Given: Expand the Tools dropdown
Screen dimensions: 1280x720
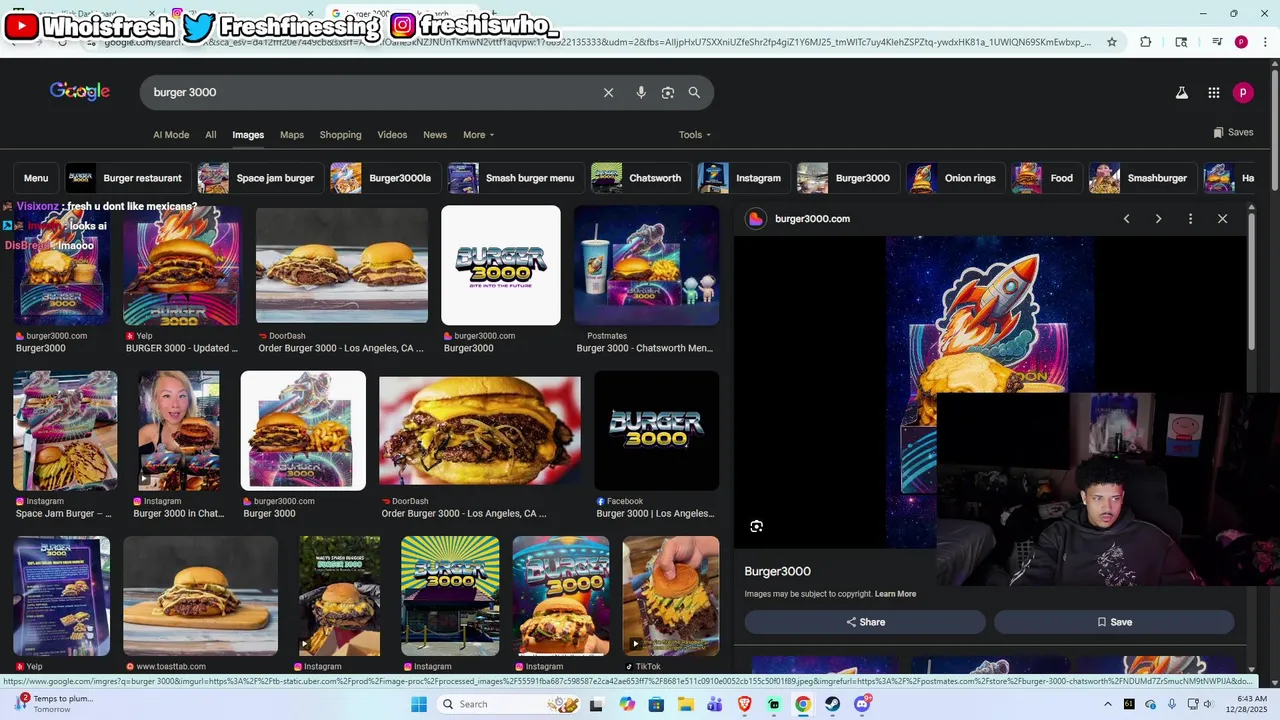Looking at the screenshot, I should [x=695, y=135].
